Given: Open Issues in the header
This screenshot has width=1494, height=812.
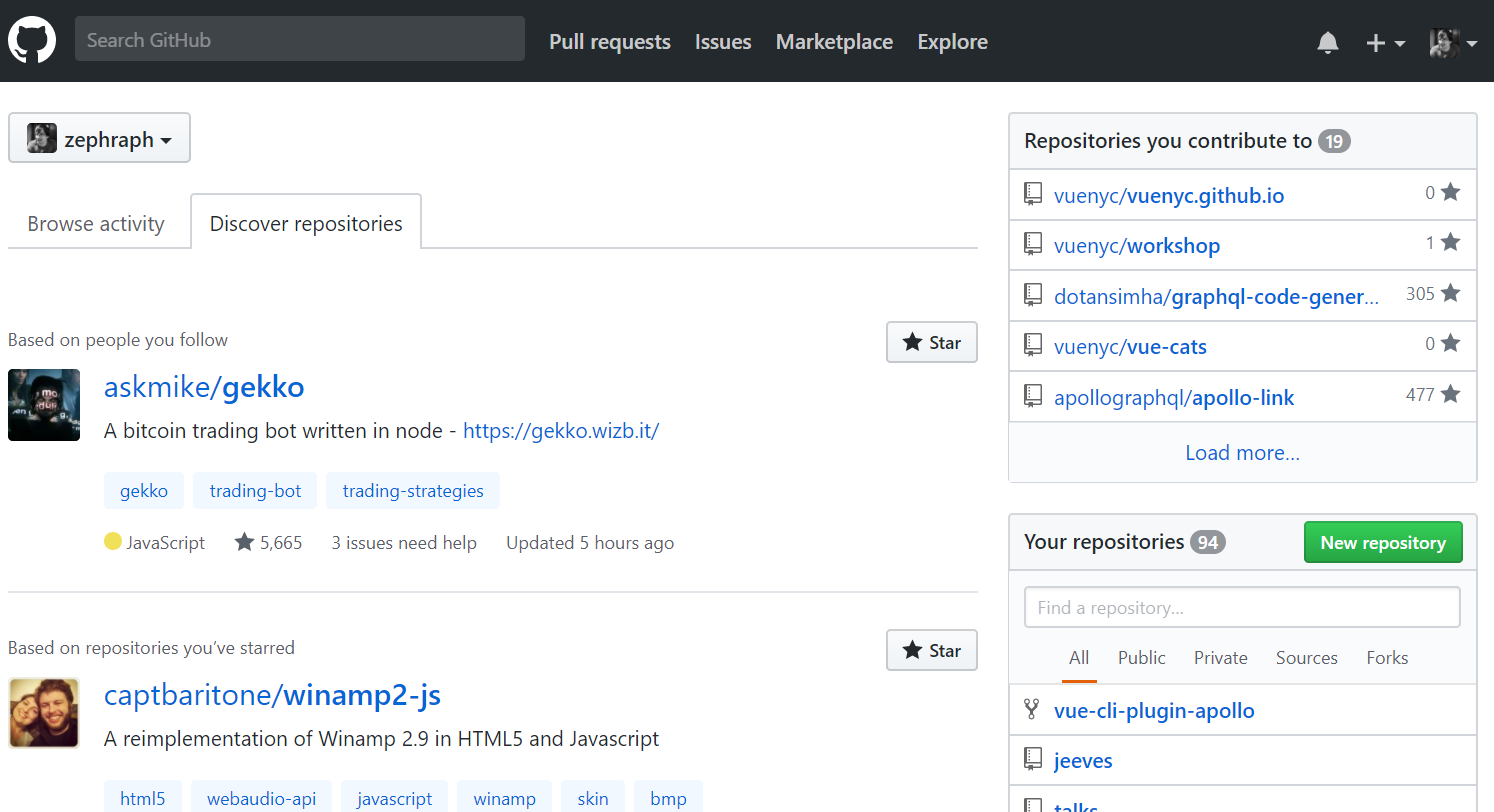Looking at the screenshot, I should [x=723, y=42].
